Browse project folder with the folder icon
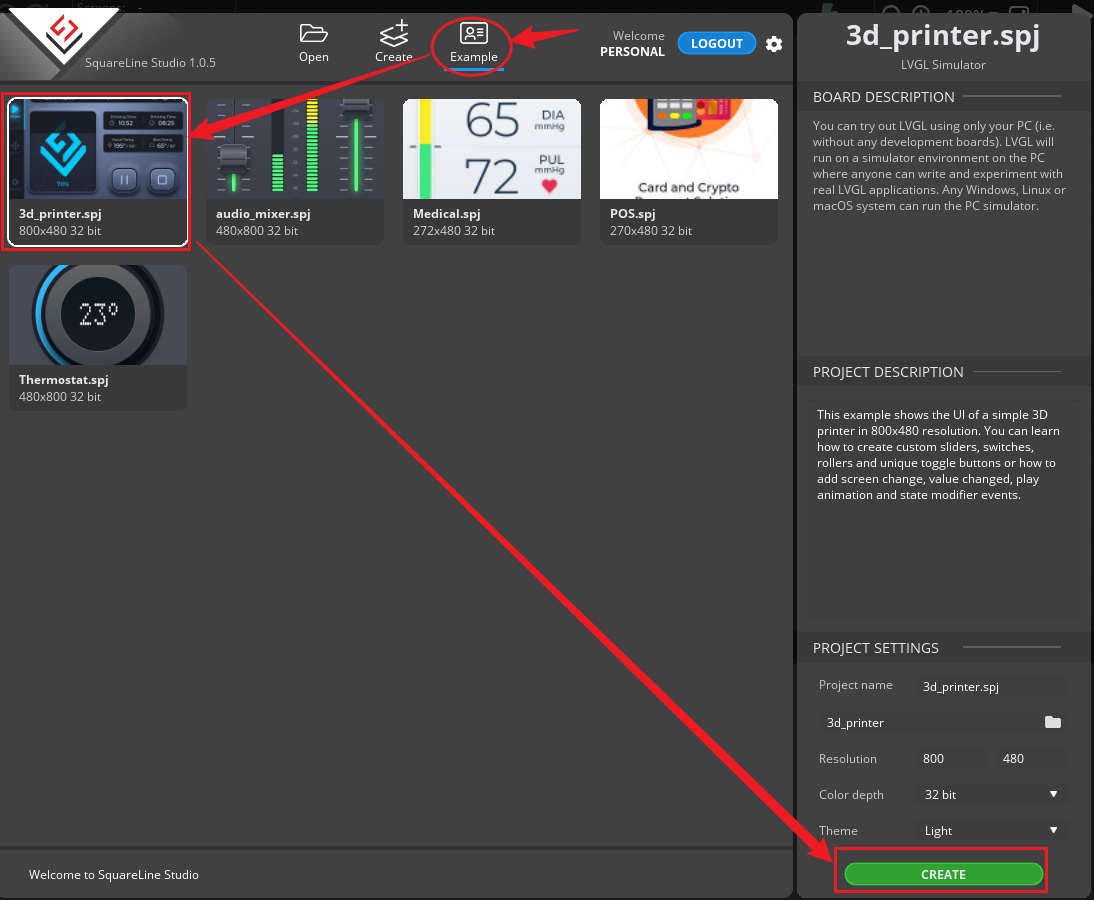The height and width of the screenshot is (900, 1094). coord(1052,722)
